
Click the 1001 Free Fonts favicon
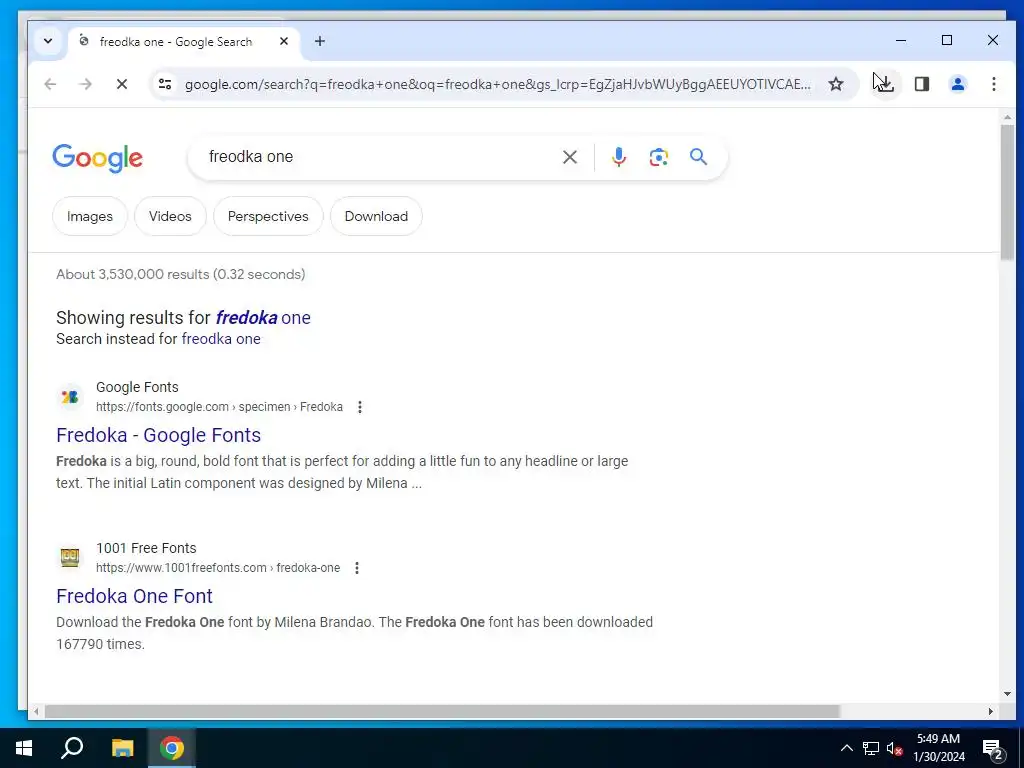[70, 557]
